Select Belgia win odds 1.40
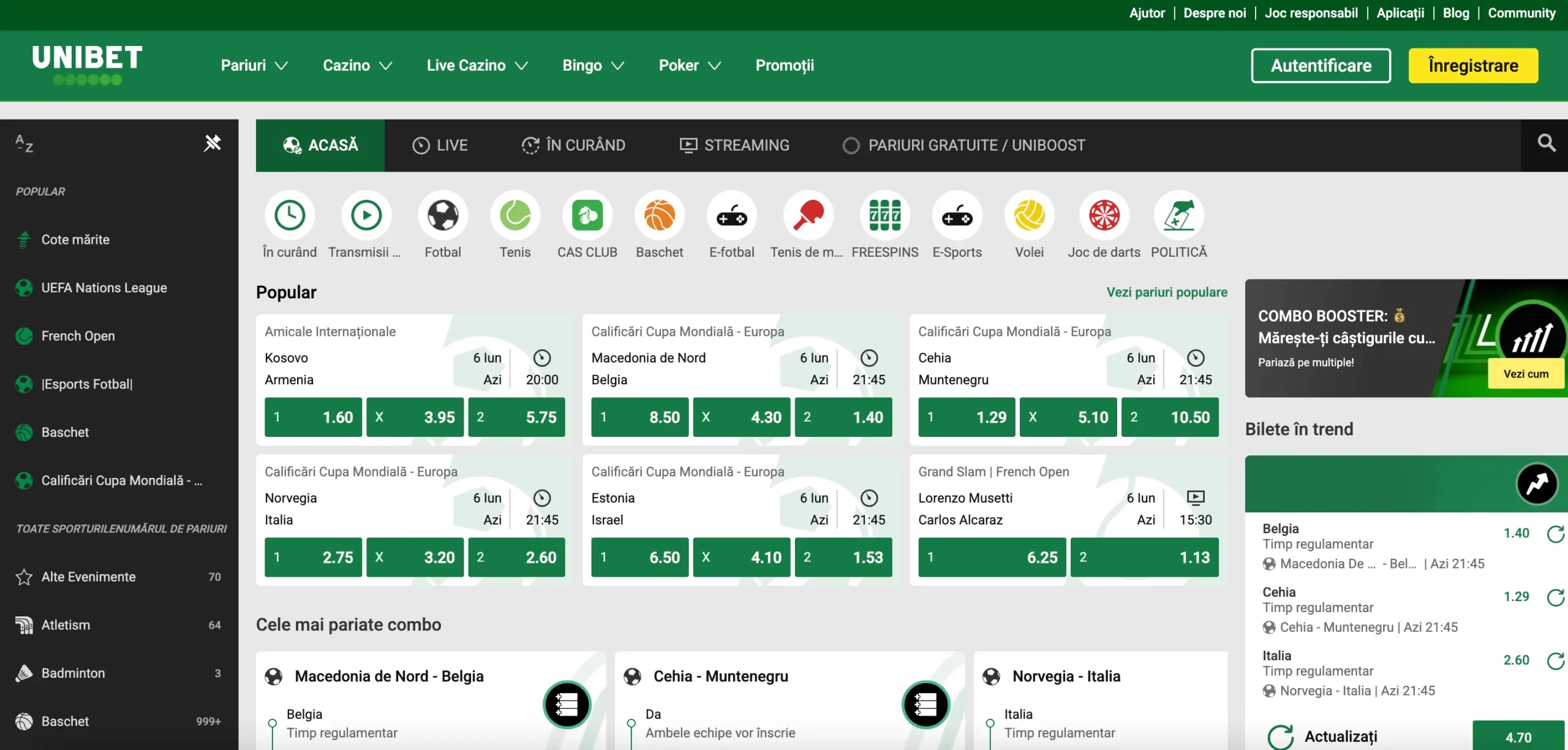The image size is (1568, 750). 843,417
